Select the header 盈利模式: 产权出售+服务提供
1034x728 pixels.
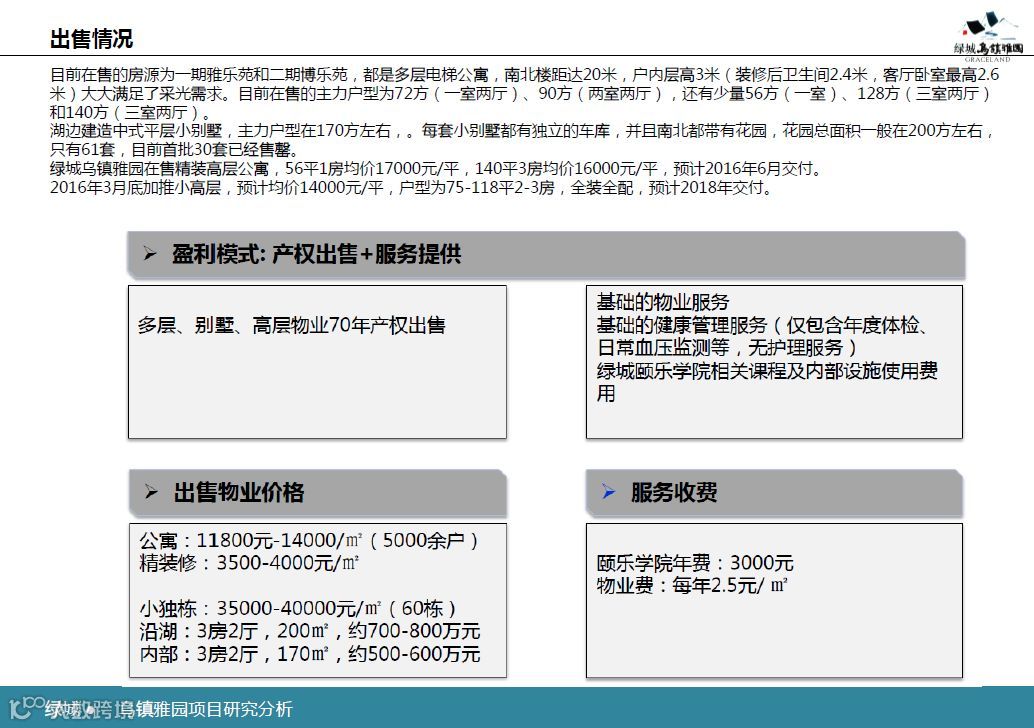[x=317, y=254]
